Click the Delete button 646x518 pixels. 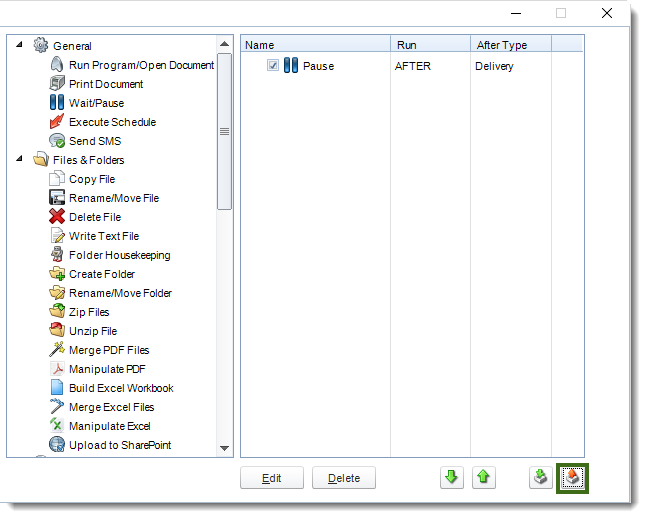pyautogui.click(x=344, y=478)
